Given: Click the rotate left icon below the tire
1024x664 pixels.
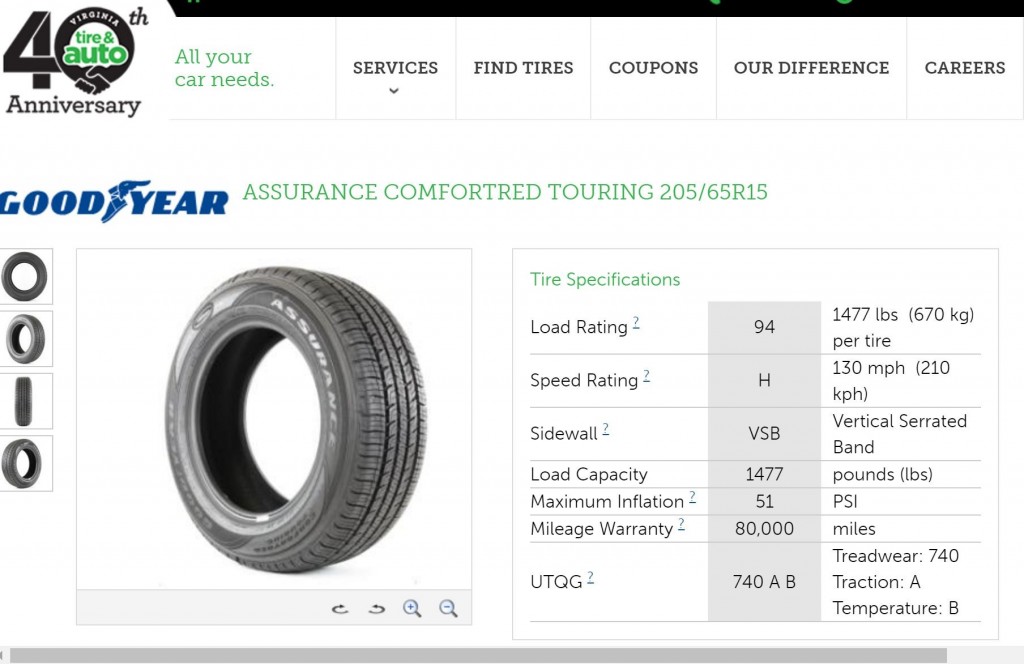Looking at the screenshot, I should pos(340,609).
